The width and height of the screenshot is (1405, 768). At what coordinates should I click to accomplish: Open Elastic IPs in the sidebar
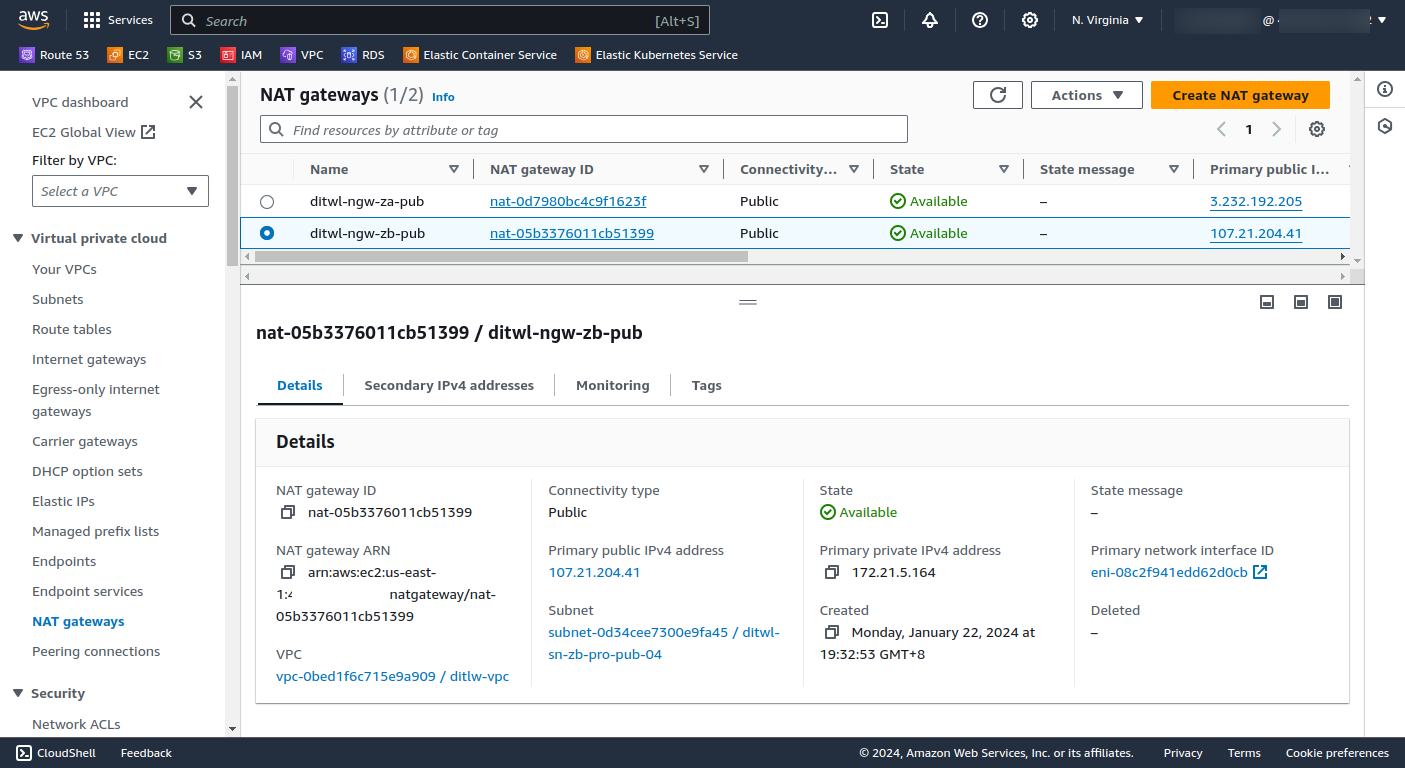point(64,501)
